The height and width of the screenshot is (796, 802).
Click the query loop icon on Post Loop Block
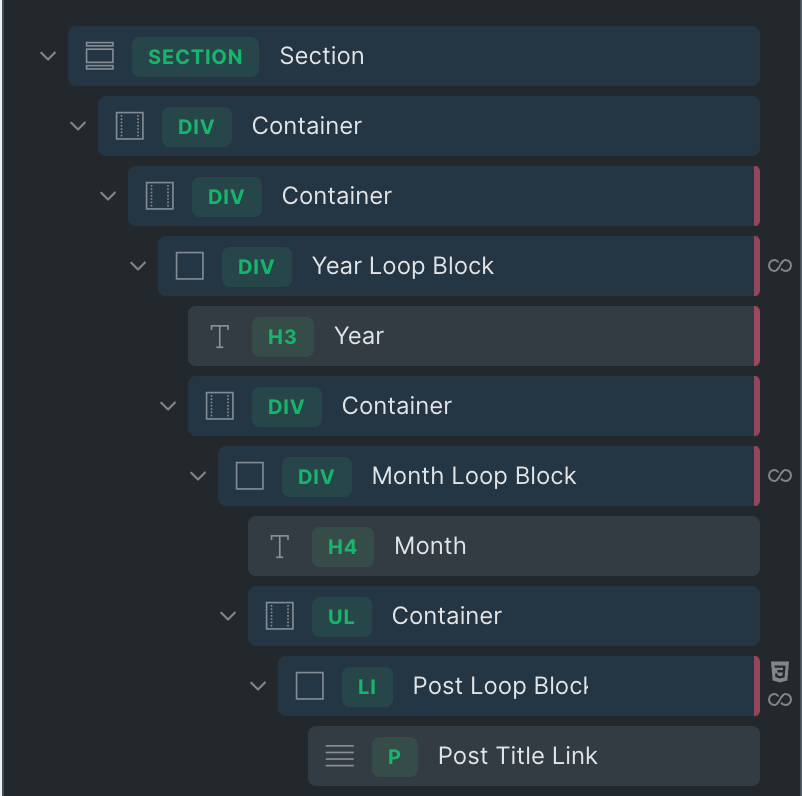click(780, 700)
